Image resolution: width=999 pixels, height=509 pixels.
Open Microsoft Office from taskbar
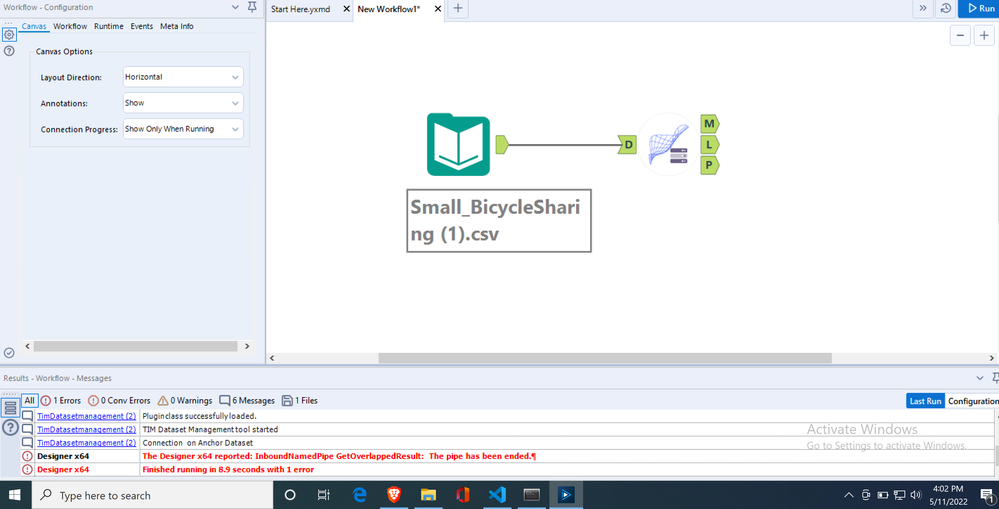pos(463,495)
